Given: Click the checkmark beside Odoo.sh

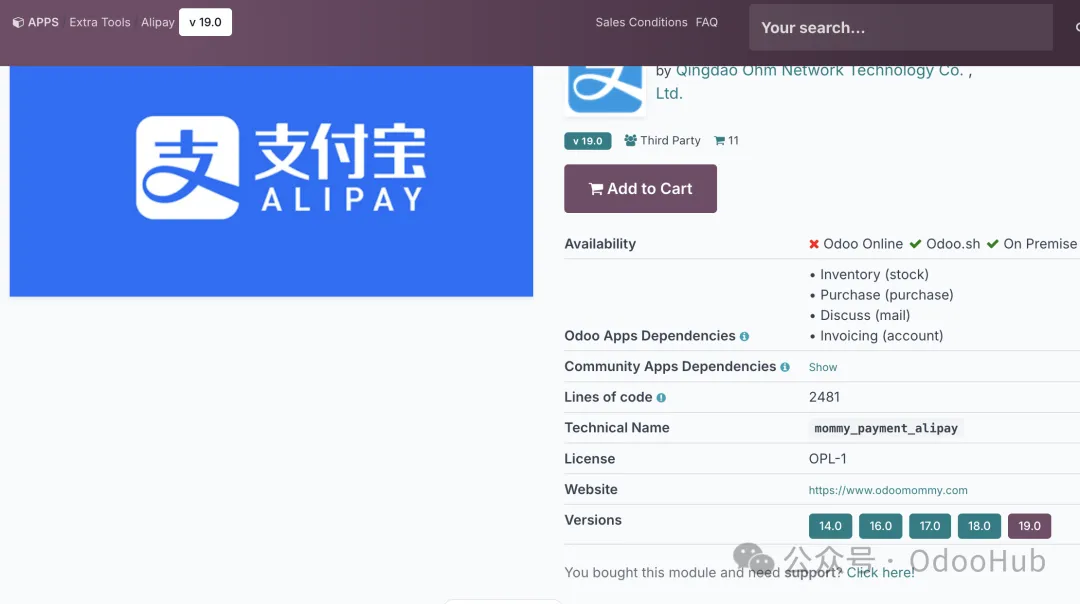Looking at the screenshot, I should pos(915,244).
